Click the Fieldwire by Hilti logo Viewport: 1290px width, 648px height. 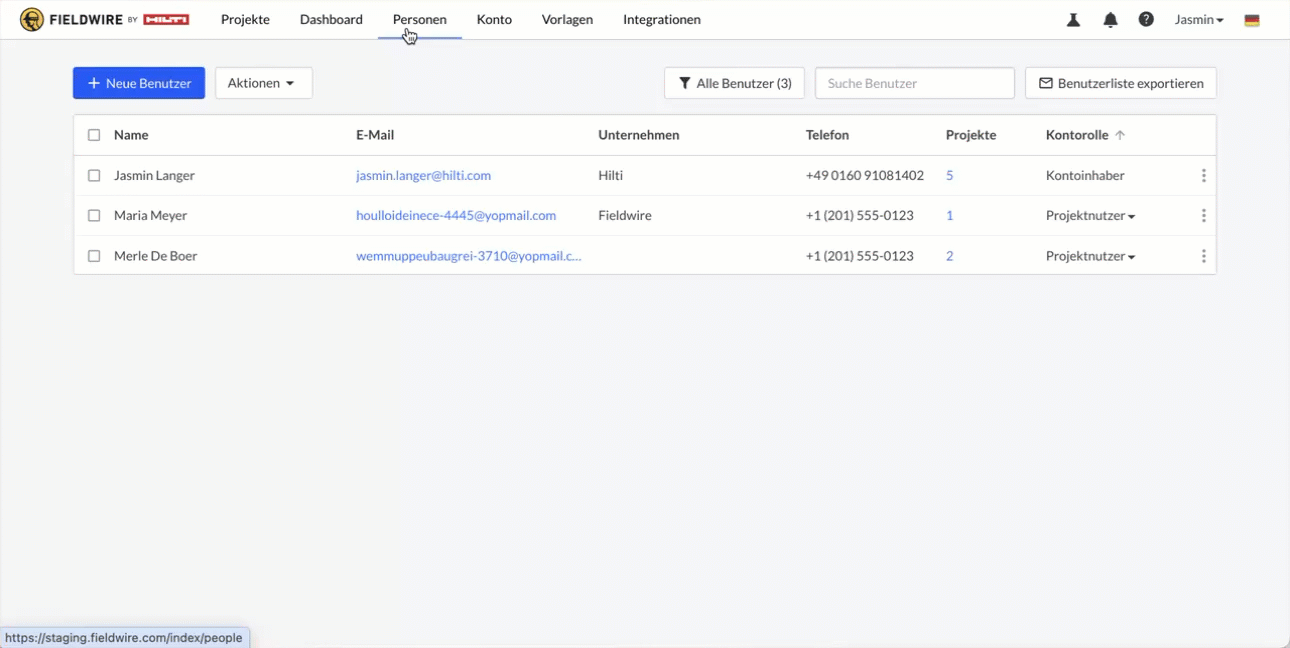click(105, 20)
